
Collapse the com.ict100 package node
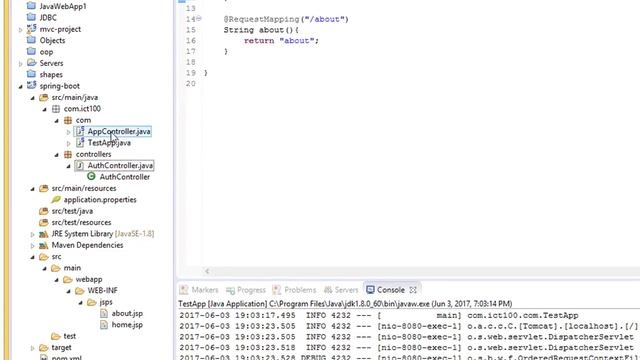(x=44, y=109)
